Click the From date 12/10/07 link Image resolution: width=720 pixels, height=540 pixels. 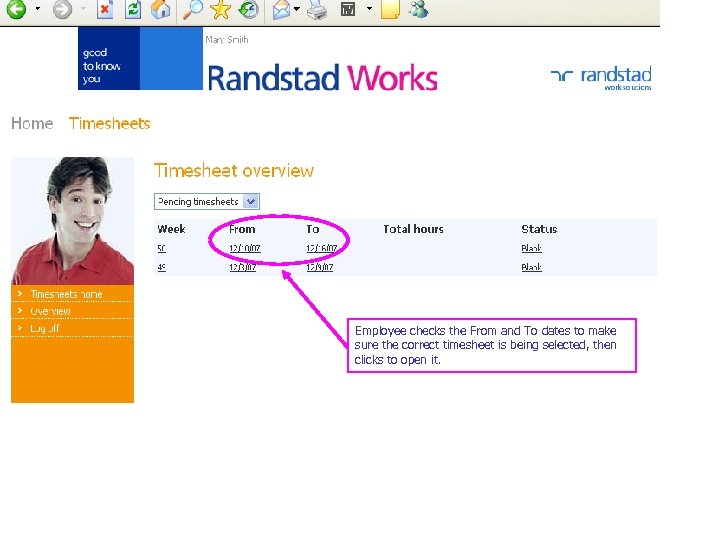point(245,248)
